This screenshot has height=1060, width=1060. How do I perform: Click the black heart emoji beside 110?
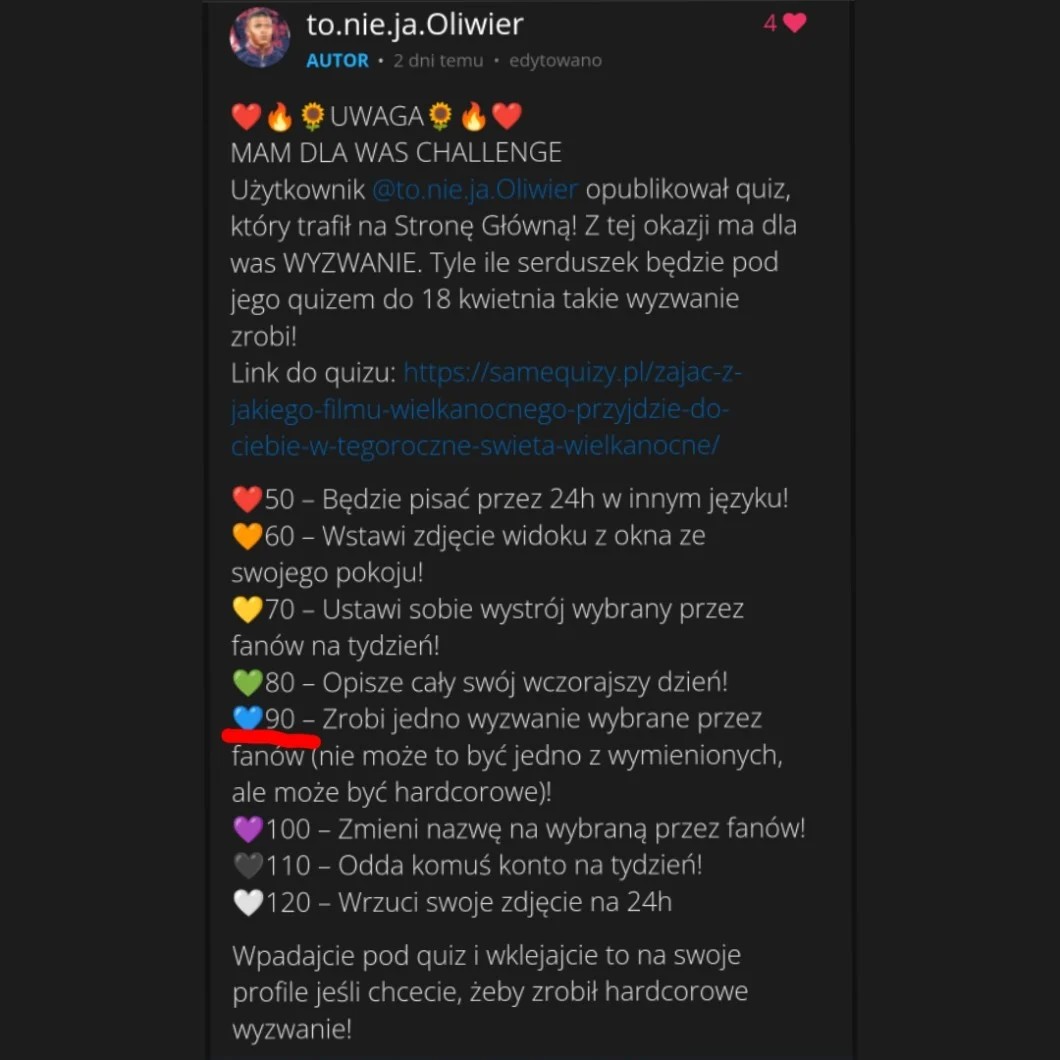246,865
